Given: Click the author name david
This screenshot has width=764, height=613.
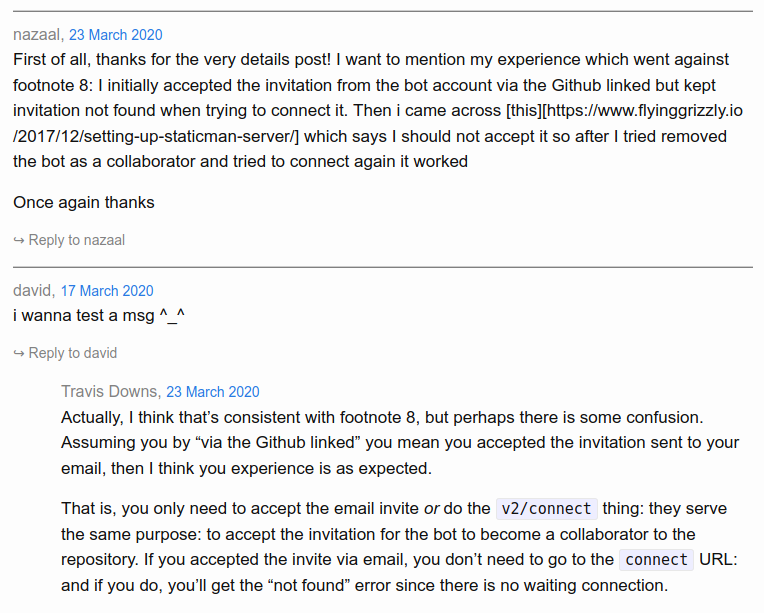Looking at the screenshot, I should point(32,291).
